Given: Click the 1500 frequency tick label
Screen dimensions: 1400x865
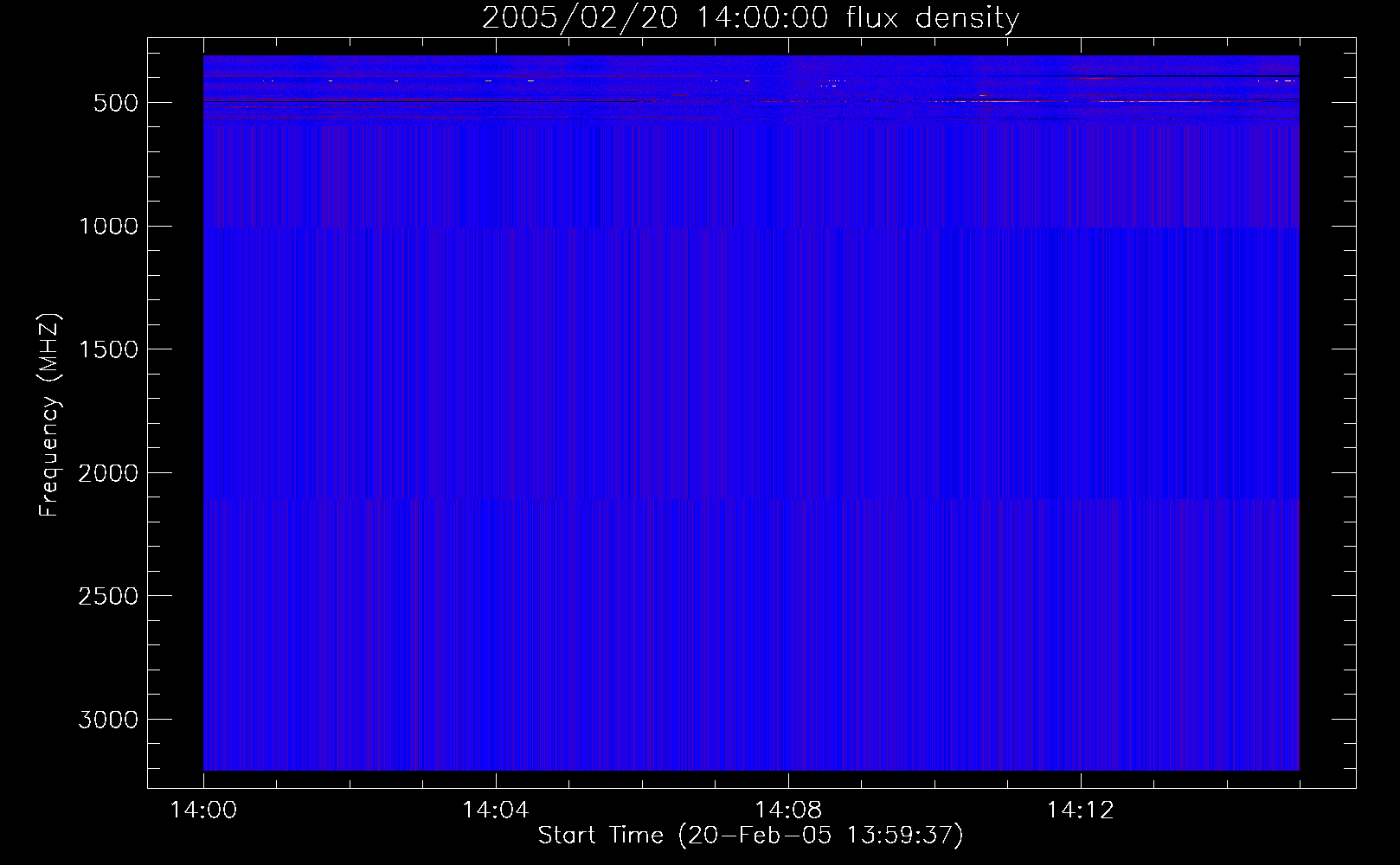Looking at the screenshot, I should click(108, 350).
